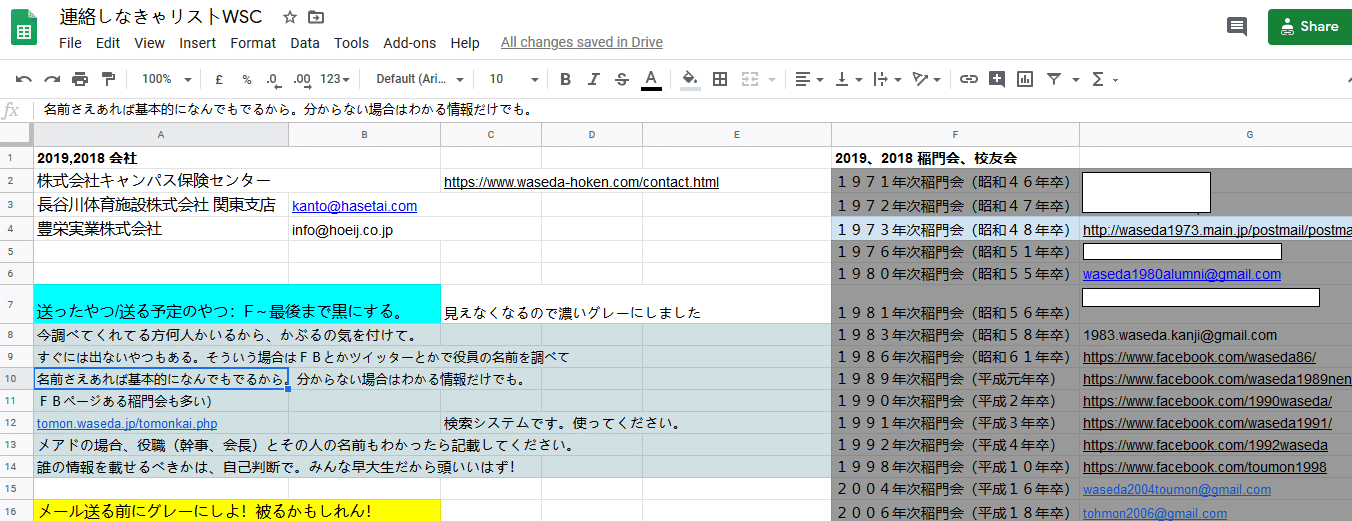The height and width of the screenshot is (521, 1352).
Task: Star this spreadsheet
Action: click(290, 17)
